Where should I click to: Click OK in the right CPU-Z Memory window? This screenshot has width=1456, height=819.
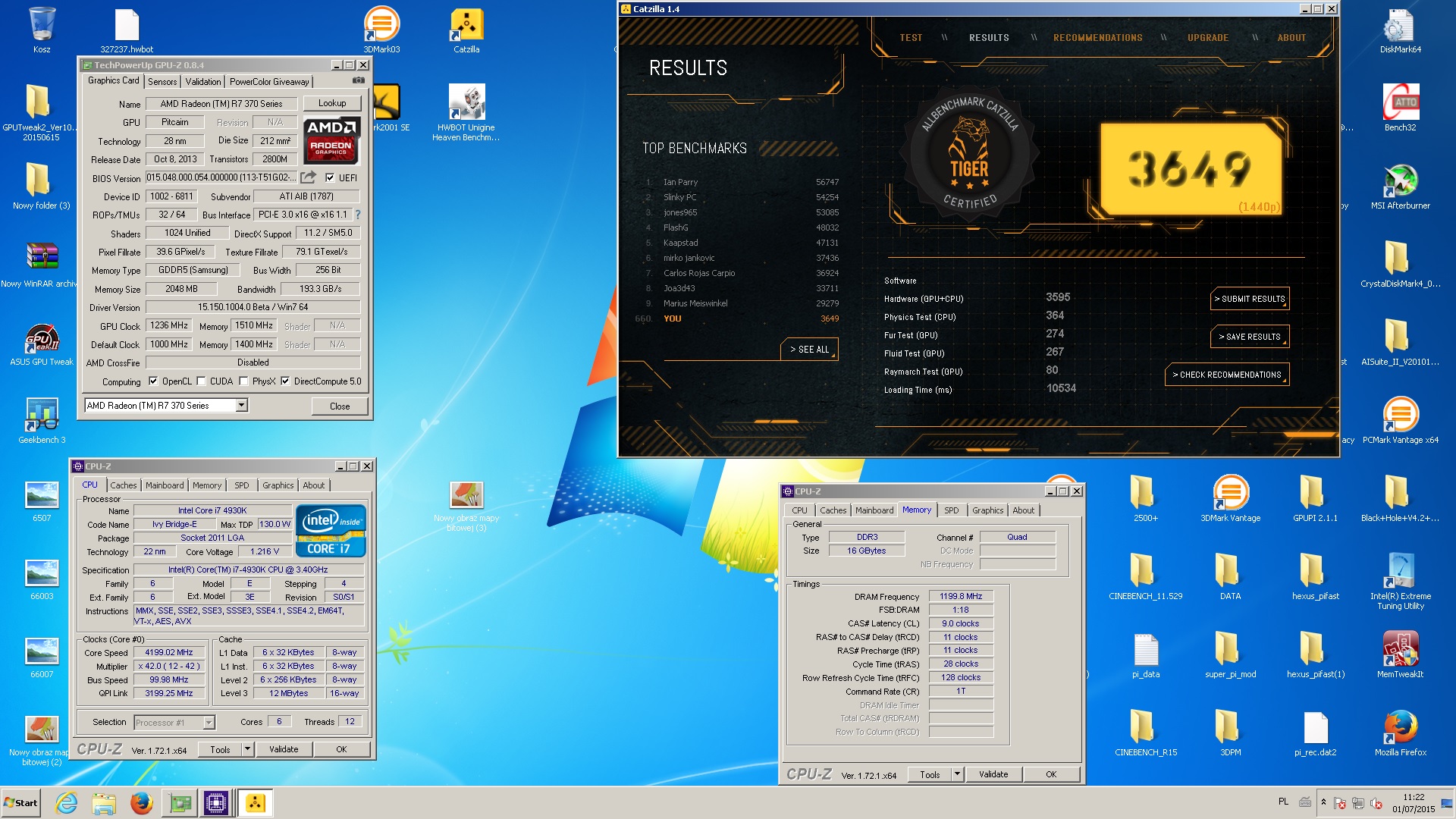pyautogui.click(x=1051, y=774)
